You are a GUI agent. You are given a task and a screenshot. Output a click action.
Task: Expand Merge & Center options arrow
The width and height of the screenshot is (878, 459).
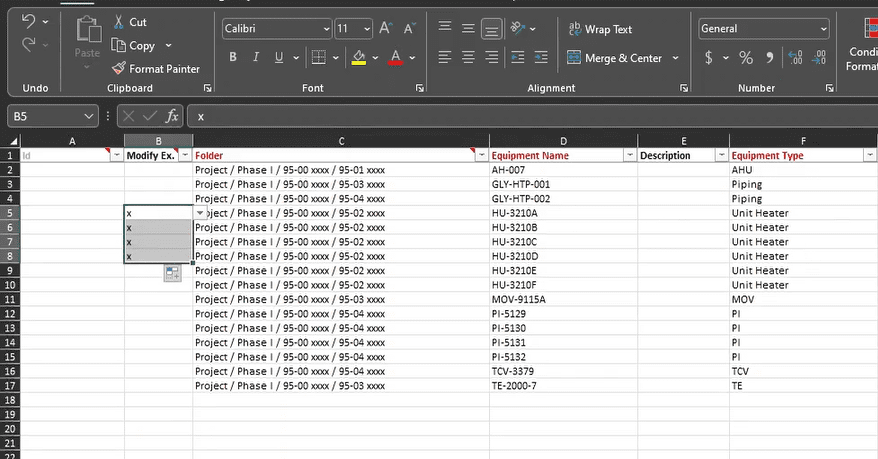(675, 58)
